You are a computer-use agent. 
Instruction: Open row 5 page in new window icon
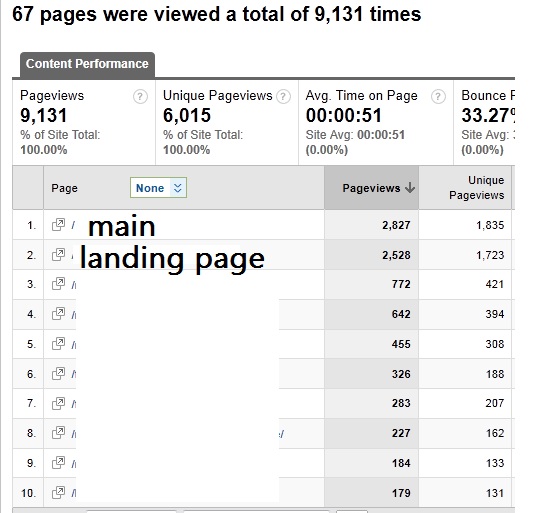pos(58,344)
